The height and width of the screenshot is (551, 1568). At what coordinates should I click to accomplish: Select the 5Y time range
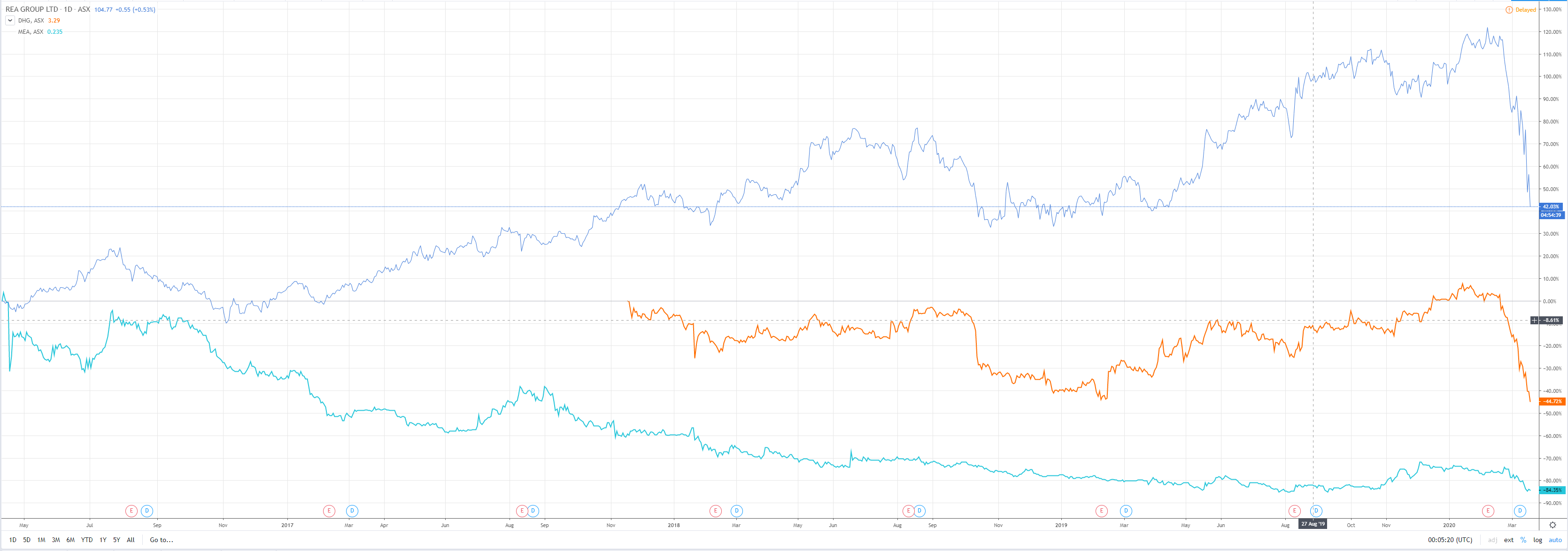coord(116,540)
